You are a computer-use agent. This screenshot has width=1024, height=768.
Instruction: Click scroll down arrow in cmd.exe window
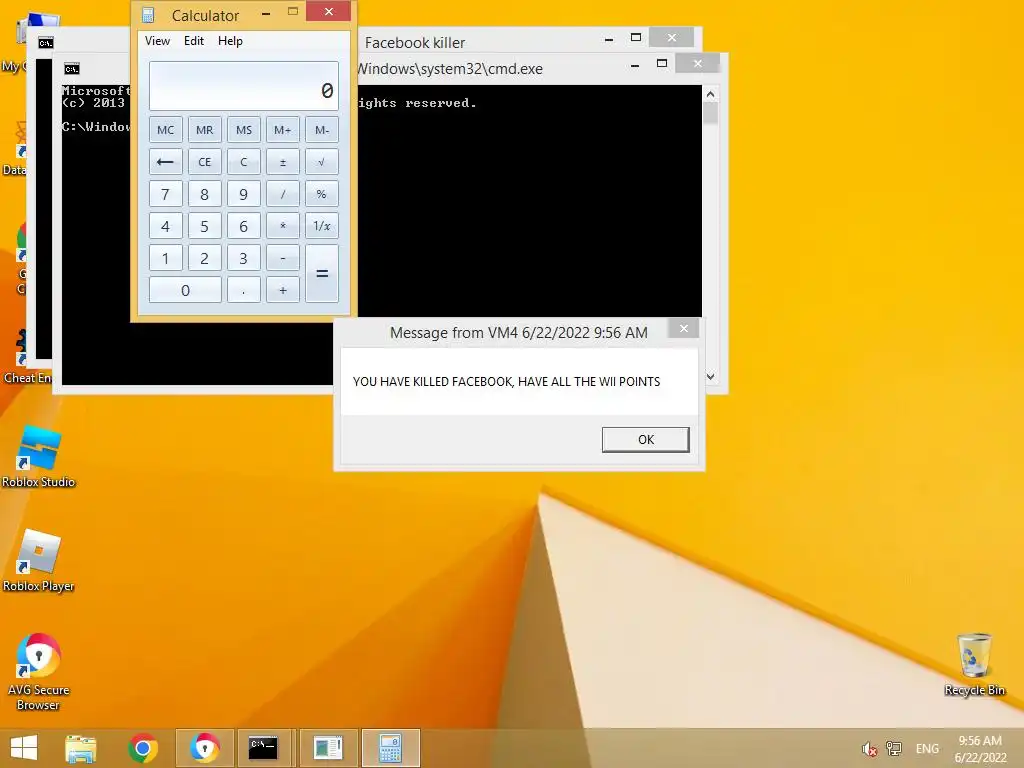click(711, 376)
